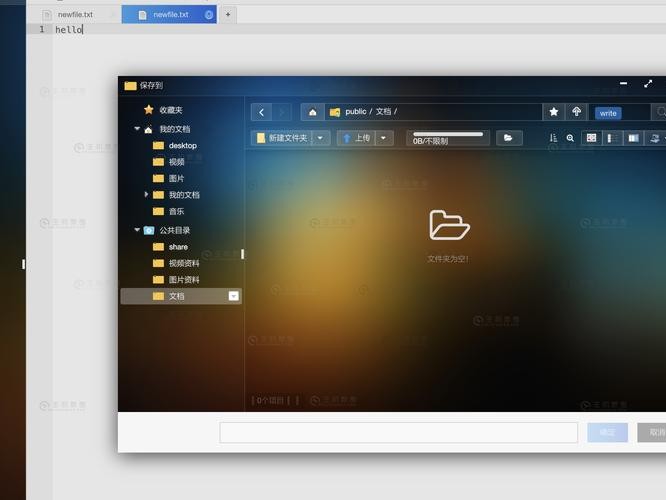Click the 0个项目 status text
The image size is (666, 500).
pyautogui.click(x=270, y=400)
